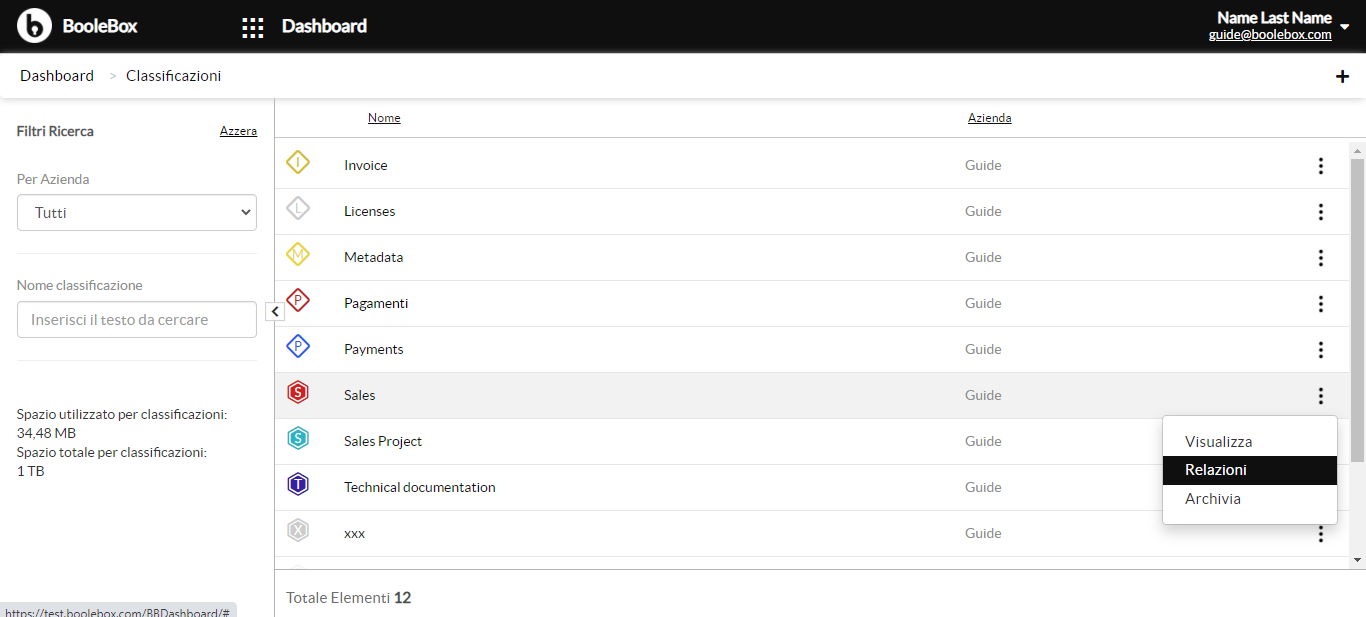Screen dimensions: 1366x617
Task: Click the Payments blue diamond icon
Action: coord(298,346)
